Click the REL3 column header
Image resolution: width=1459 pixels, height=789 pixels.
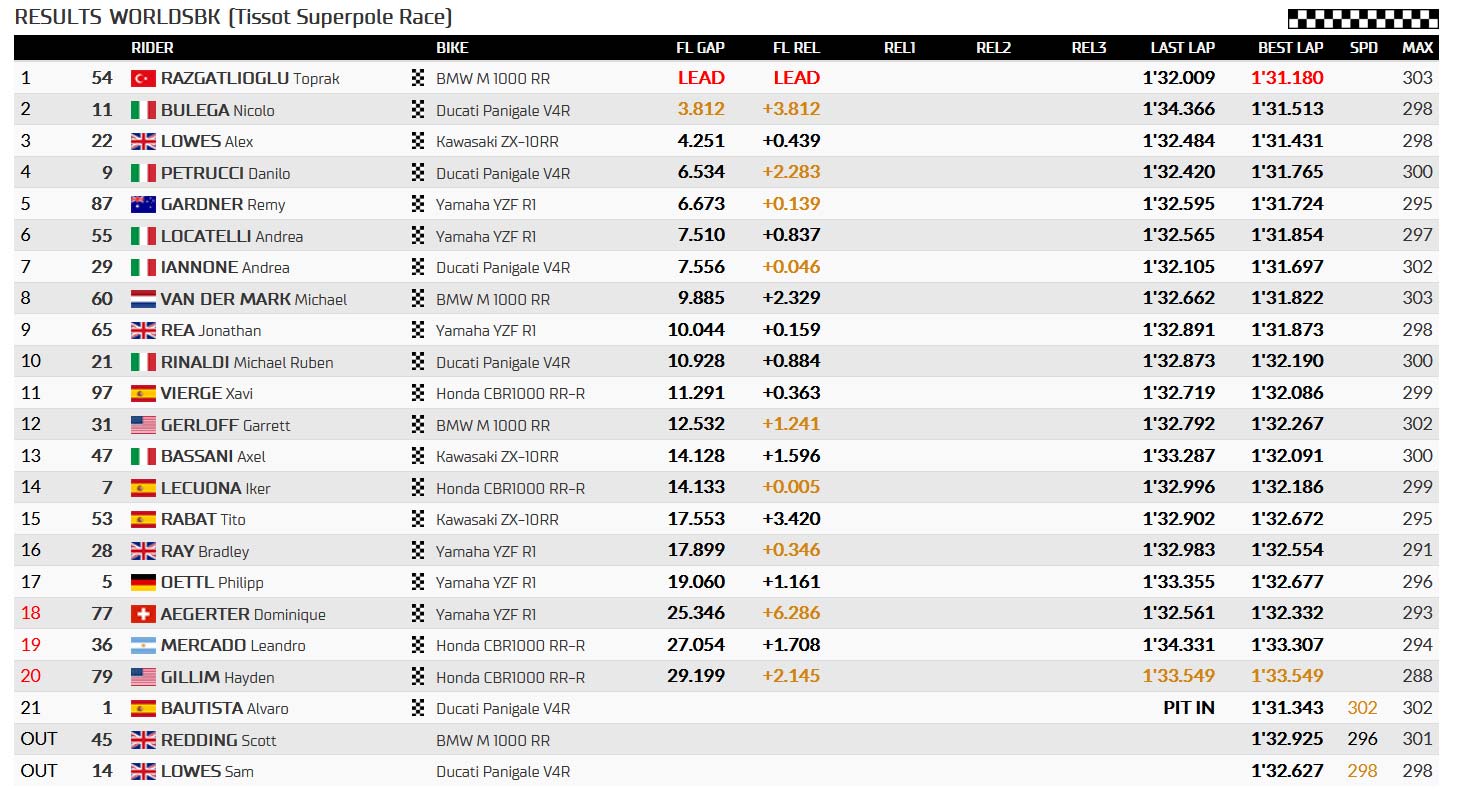point(1089,47)
